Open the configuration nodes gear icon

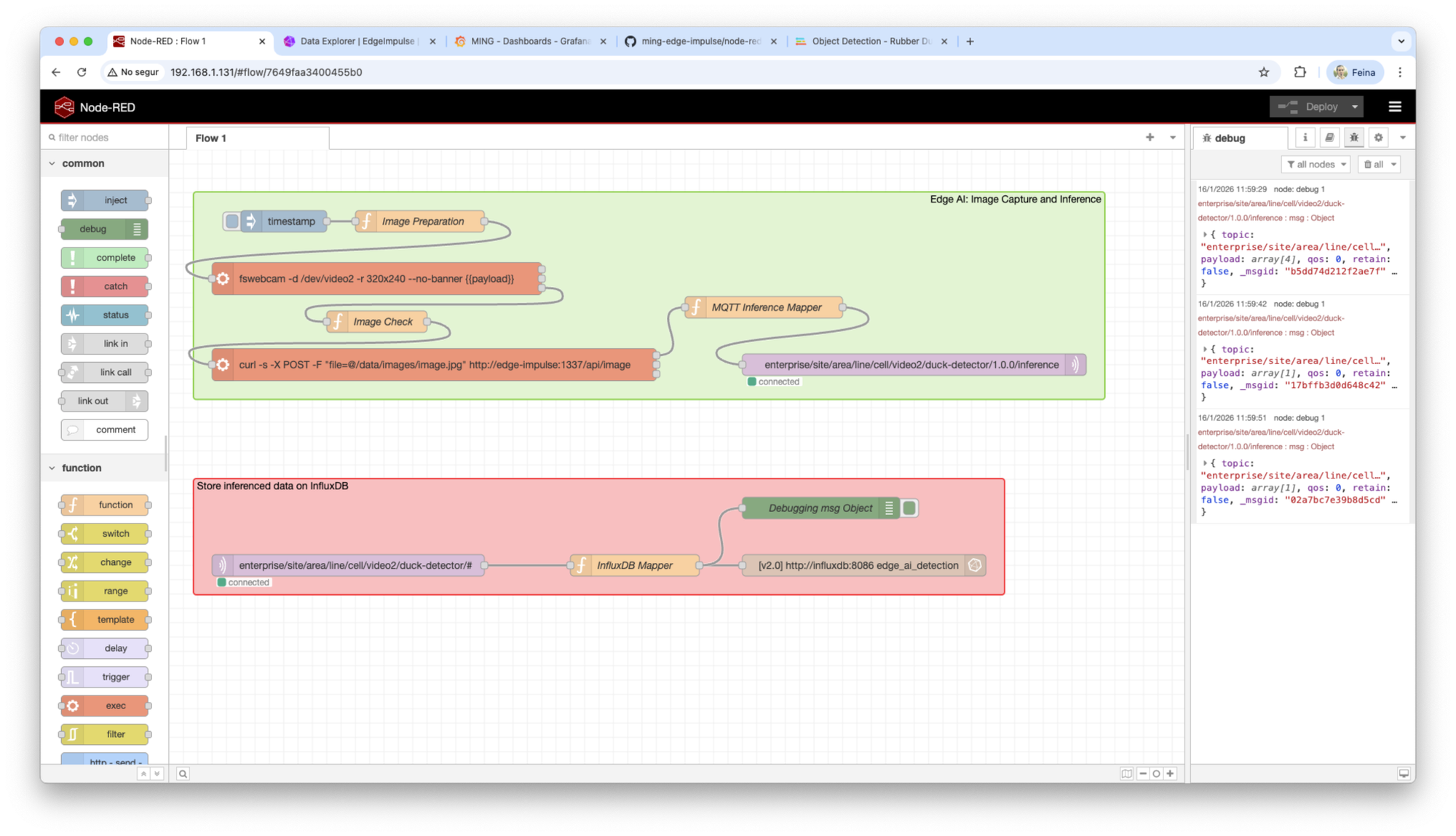point(1378,138)
